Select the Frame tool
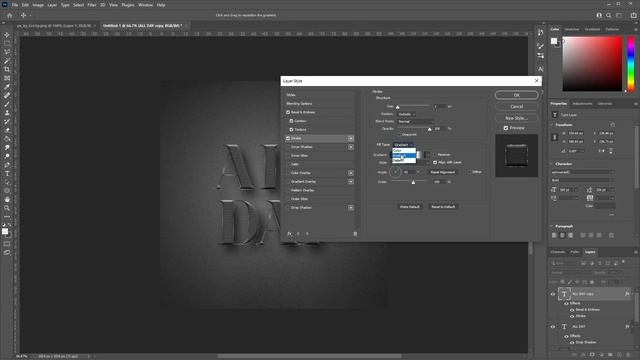640x360 pixels. pyautogui.click(x=7, y=78)
